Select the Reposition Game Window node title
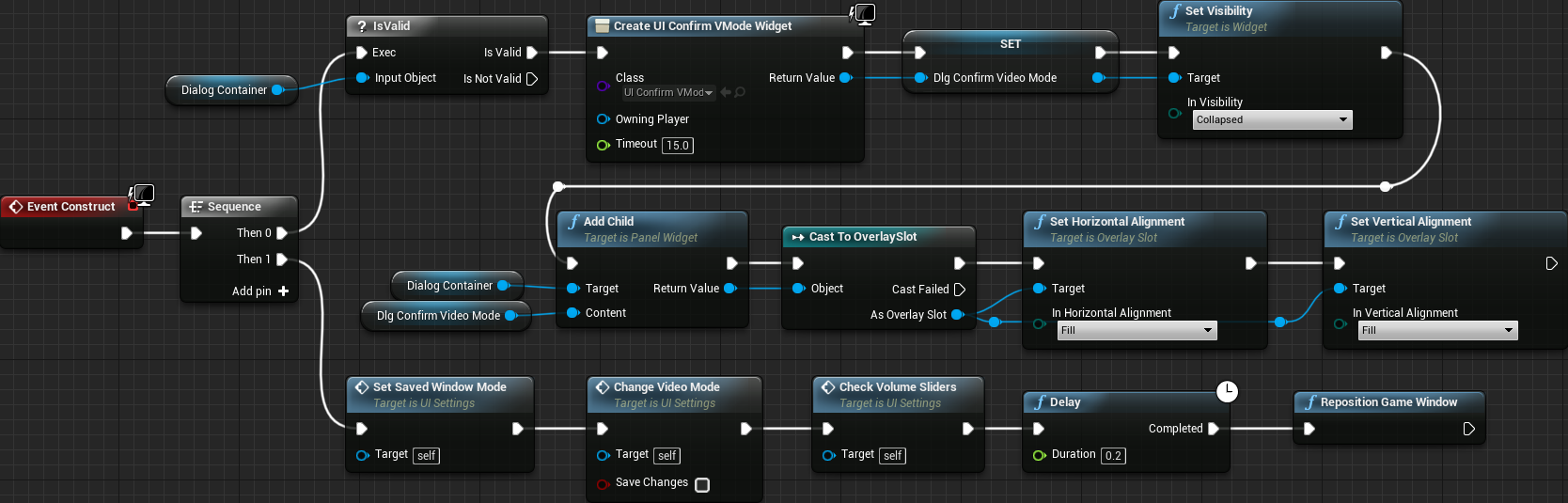The height and width of the screenshot is (503, 1568). [1388, 402]
